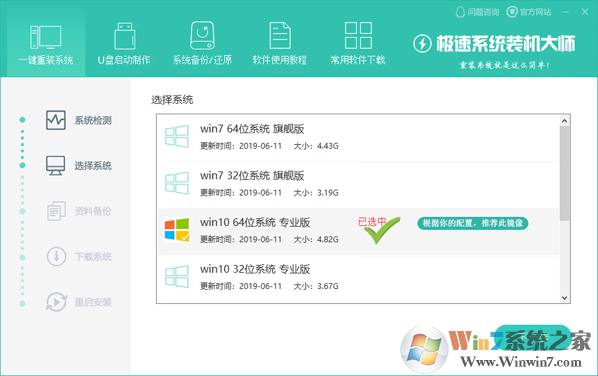The image size is (598, 376).
Task: Click the 问题咨询 link
Action: pyautogui.click(x=477, y=12)
